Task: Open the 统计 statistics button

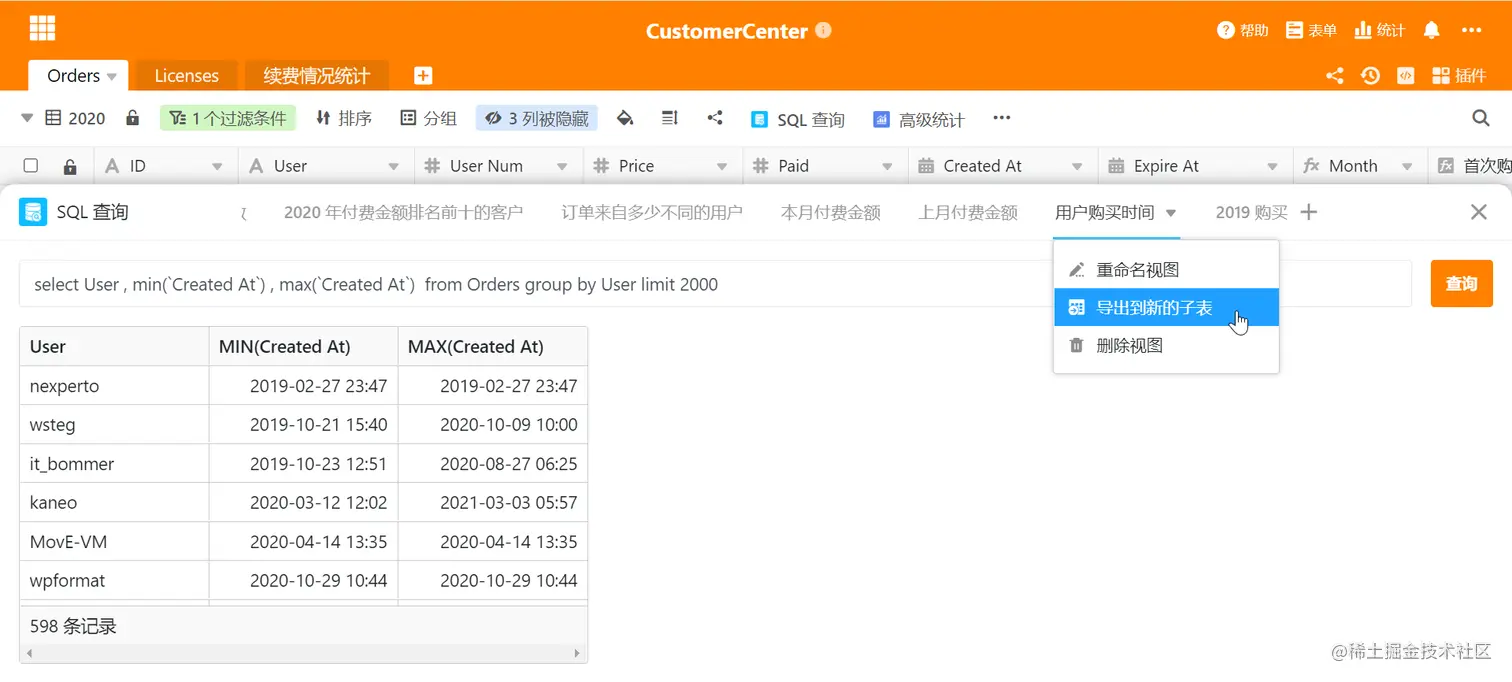Action: [x=1379, y=30]
